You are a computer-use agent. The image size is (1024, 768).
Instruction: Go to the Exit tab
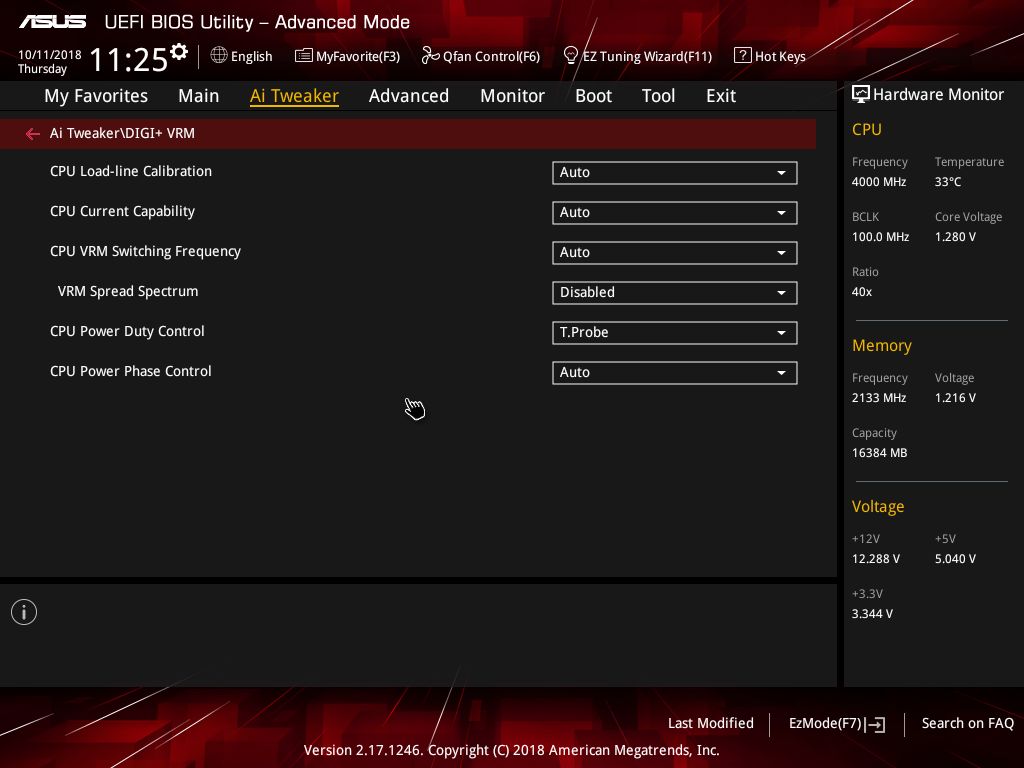[x=721, y=96]
